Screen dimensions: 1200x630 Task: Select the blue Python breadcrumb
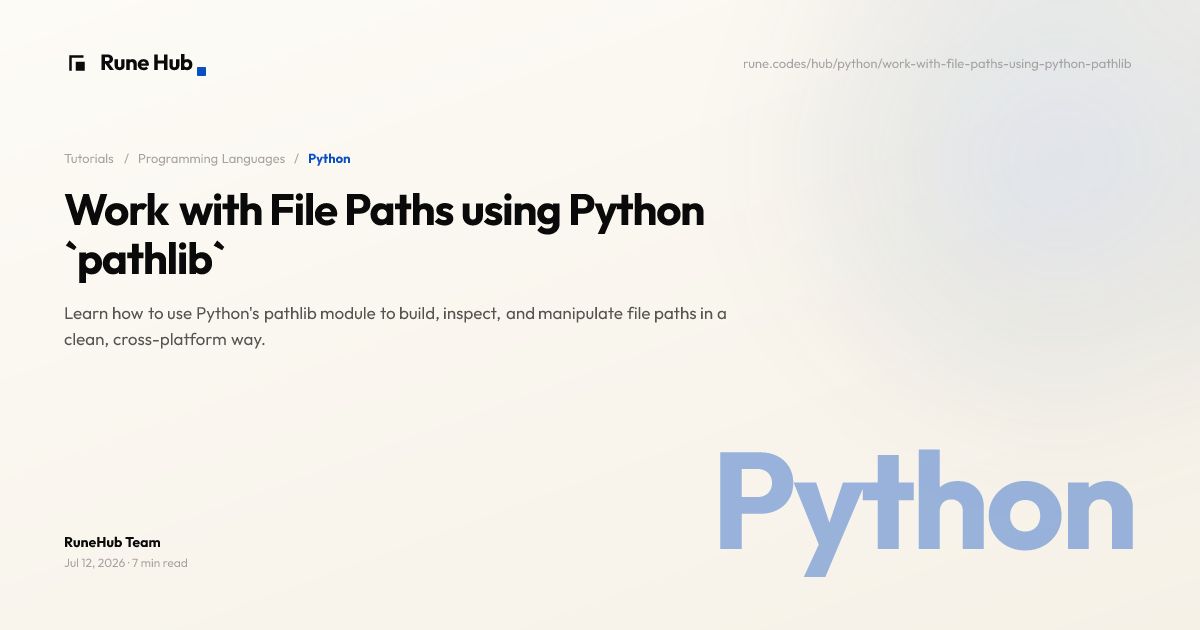(x=329, y=159)
